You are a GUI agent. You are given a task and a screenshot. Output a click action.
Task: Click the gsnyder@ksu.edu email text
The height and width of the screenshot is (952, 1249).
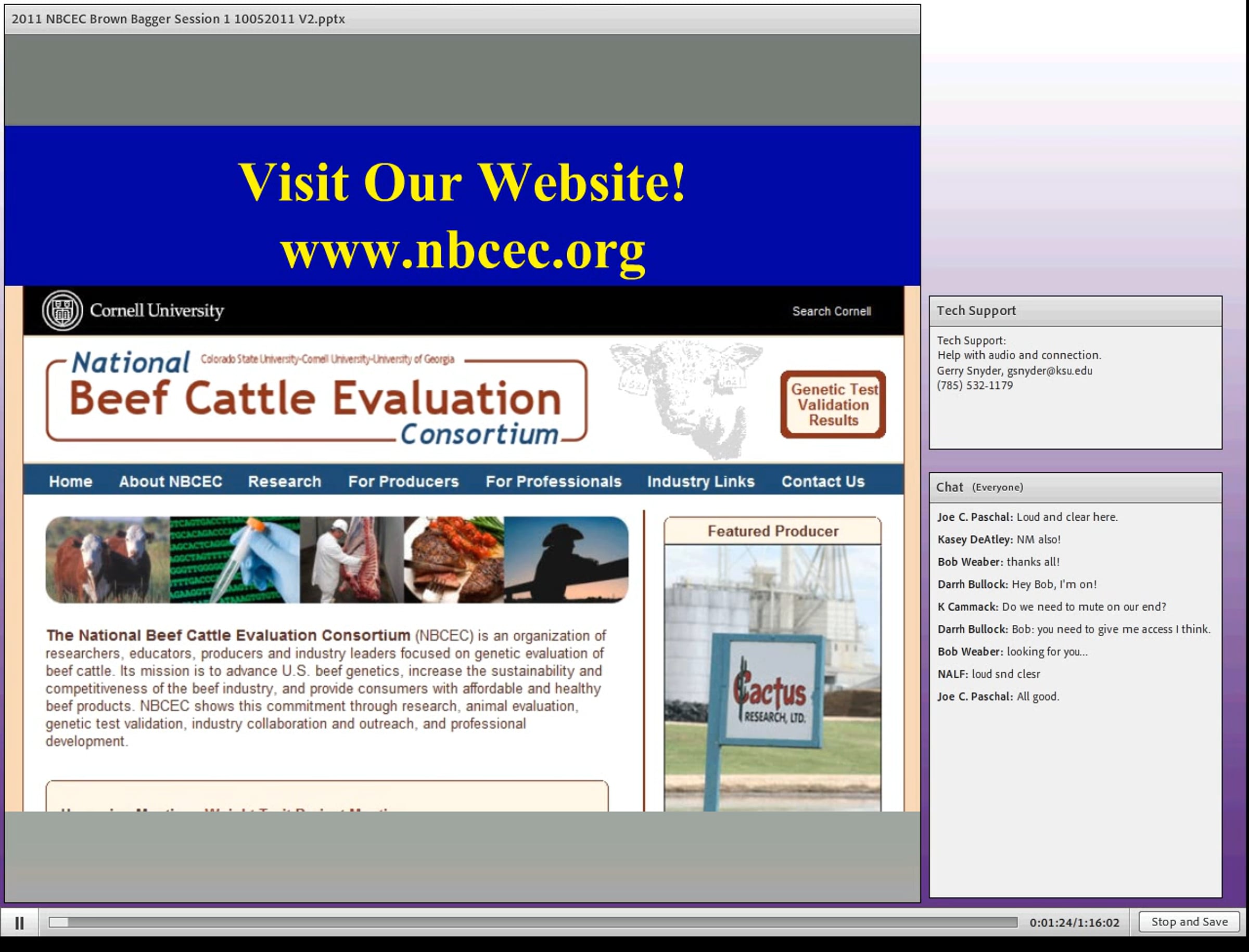coord(1050,370)
